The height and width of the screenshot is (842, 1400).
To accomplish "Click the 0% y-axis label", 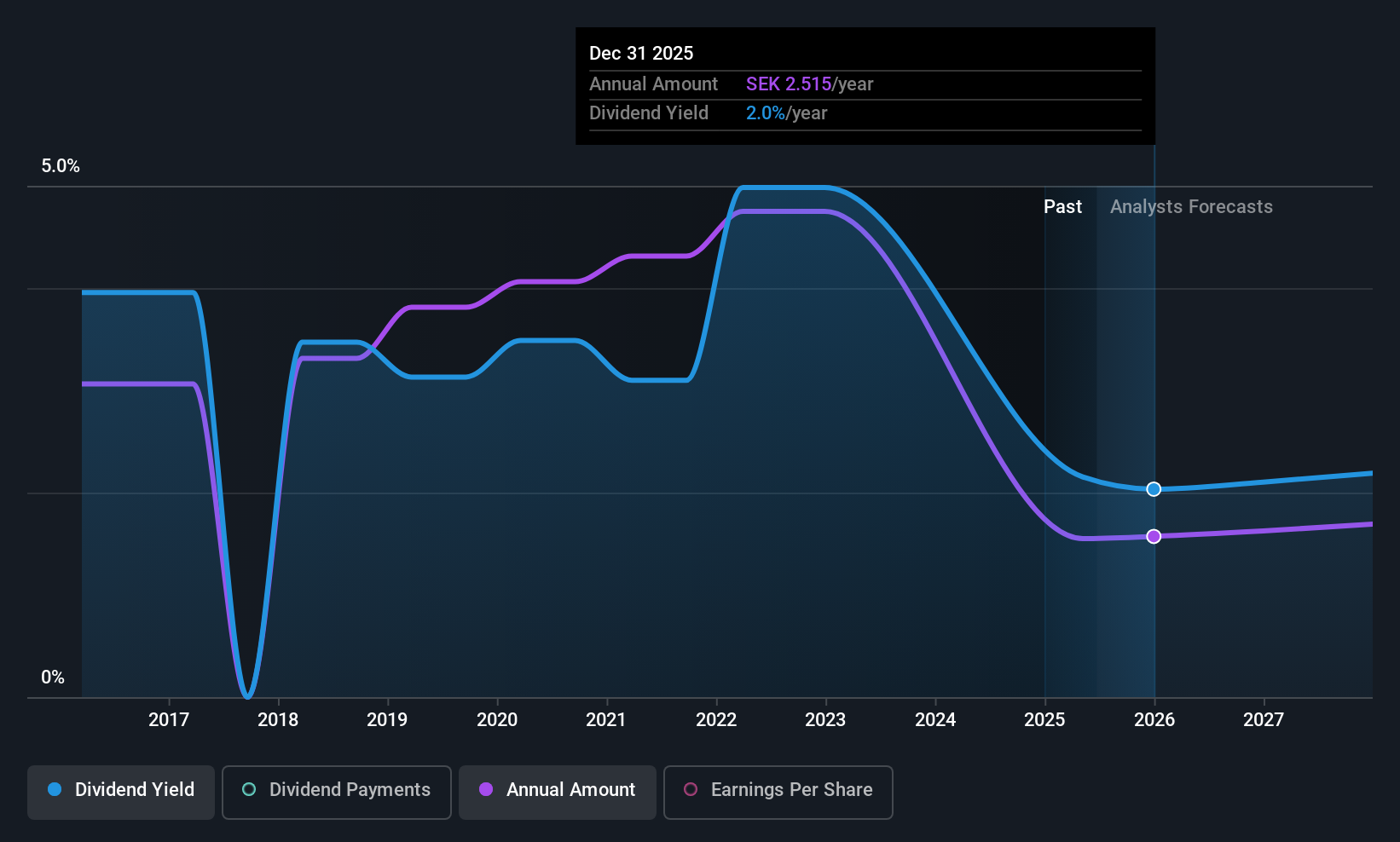I will [53, 678].
